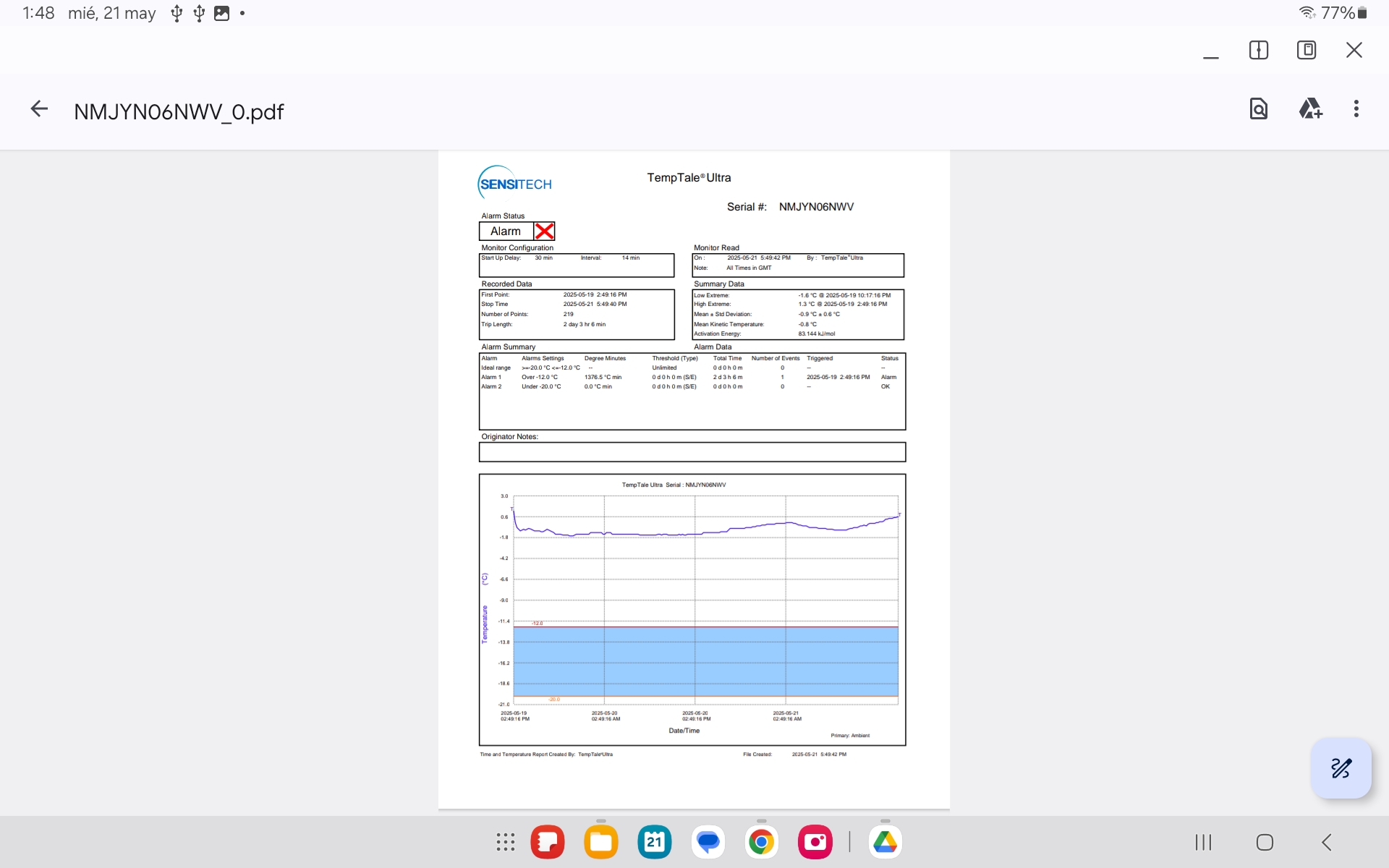Open find in document search icon
Viewport: 1389px width, 868px height.
1259,109
